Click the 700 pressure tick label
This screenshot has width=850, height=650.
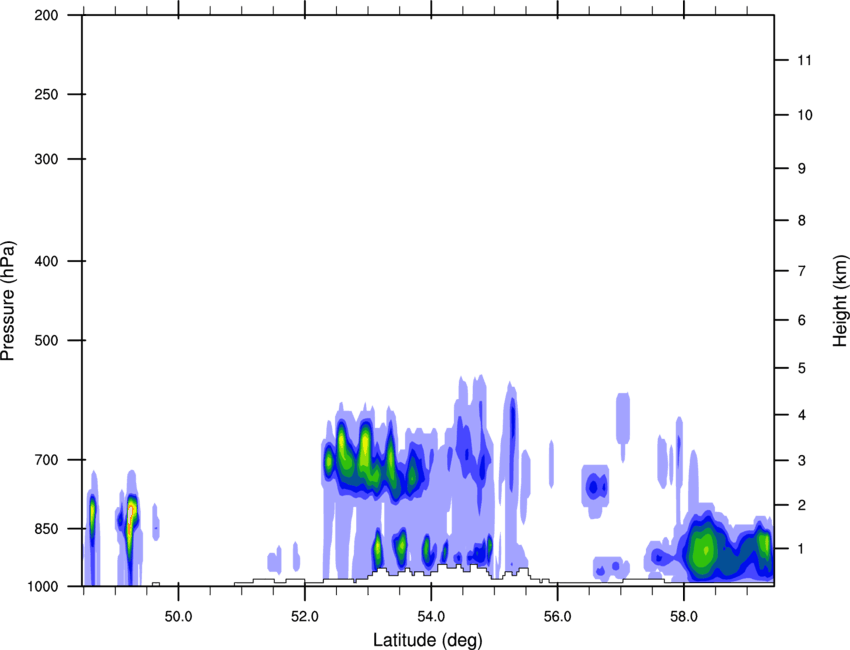46,460
